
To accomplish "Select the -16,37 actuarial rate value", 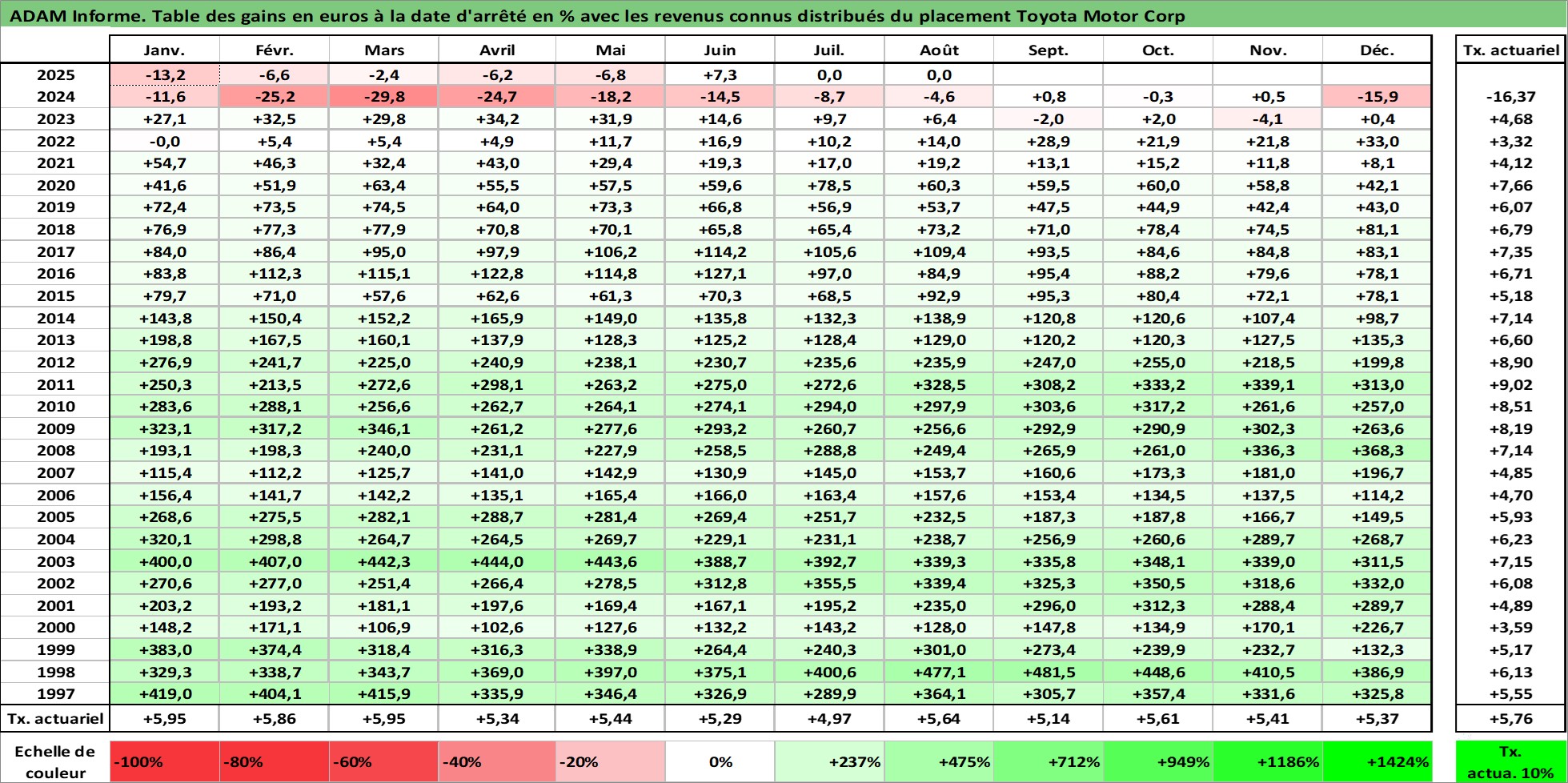I will click(x=1511, y=96).
